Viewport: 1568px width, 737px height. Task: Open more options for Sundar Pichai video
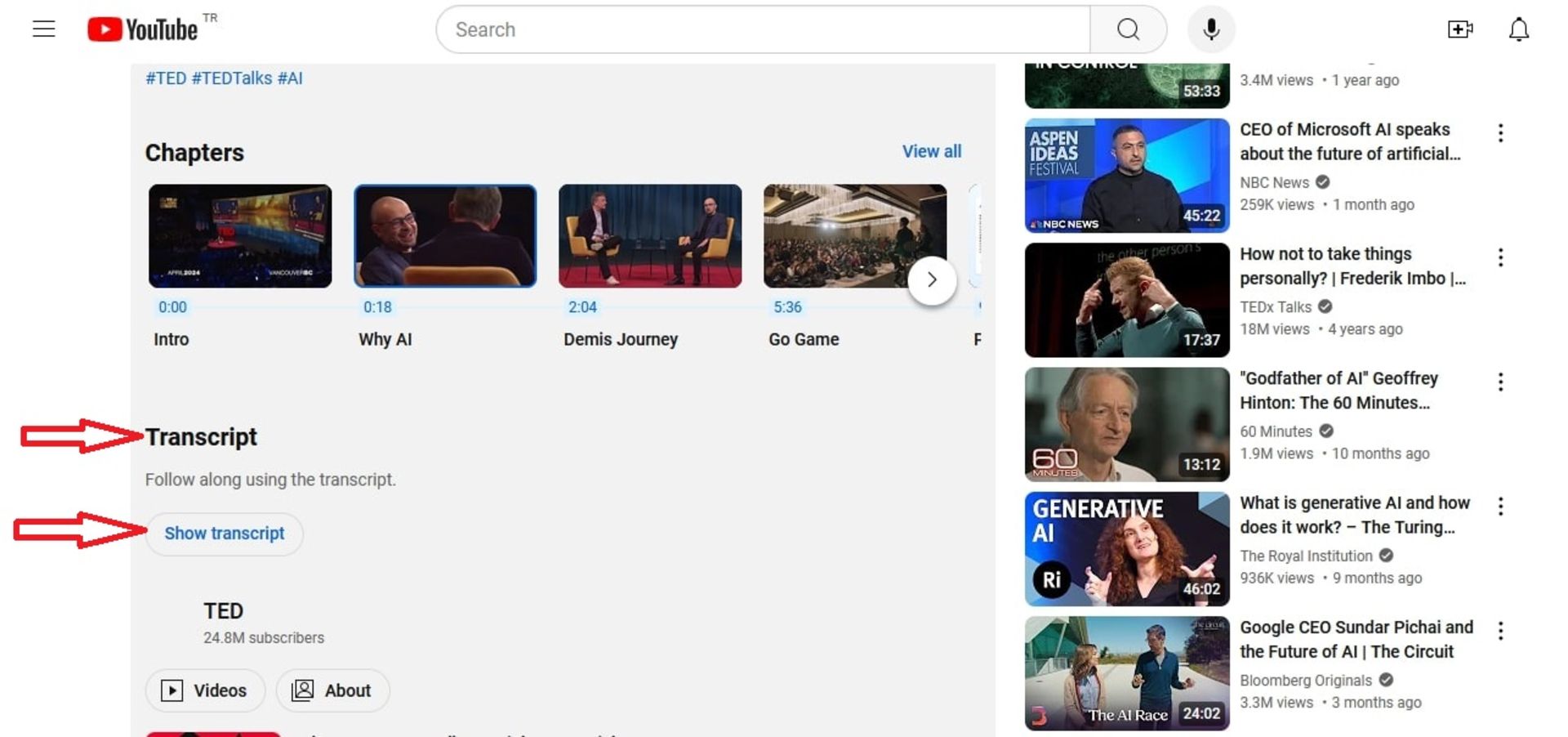[x=1500, y=630]
